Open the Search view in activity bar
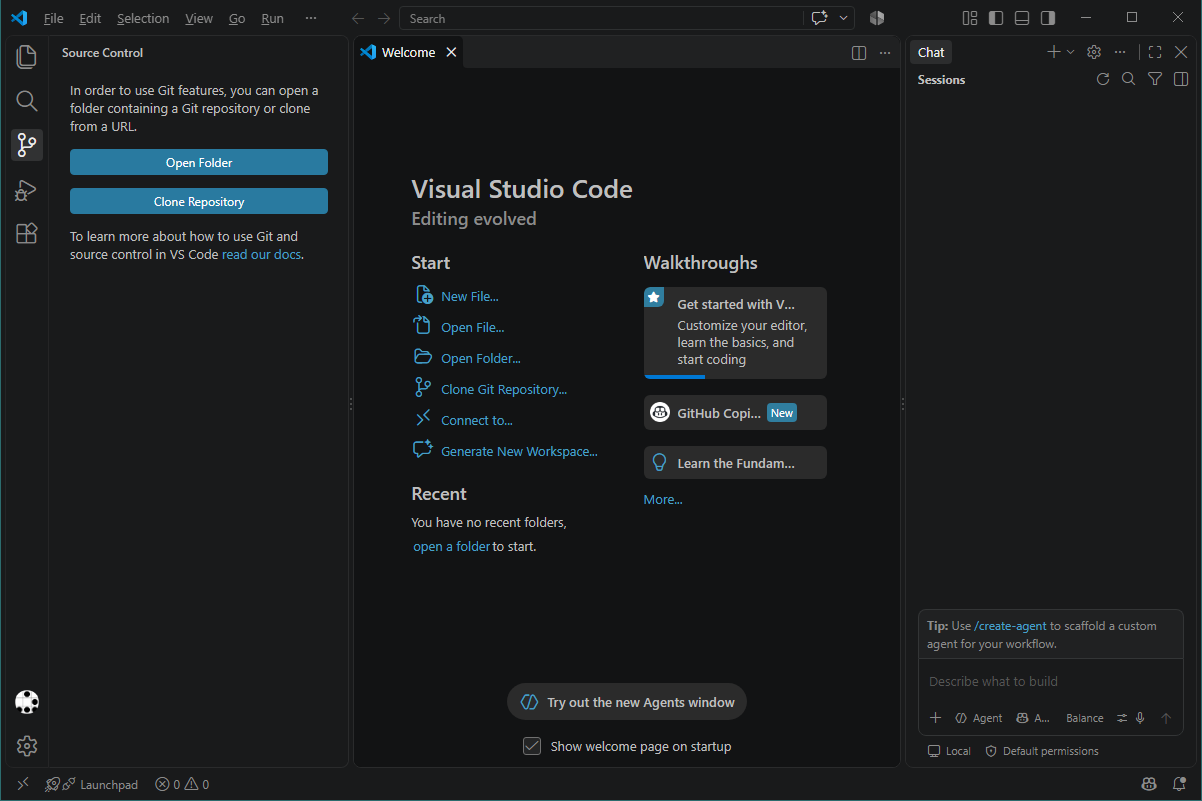 27,101
